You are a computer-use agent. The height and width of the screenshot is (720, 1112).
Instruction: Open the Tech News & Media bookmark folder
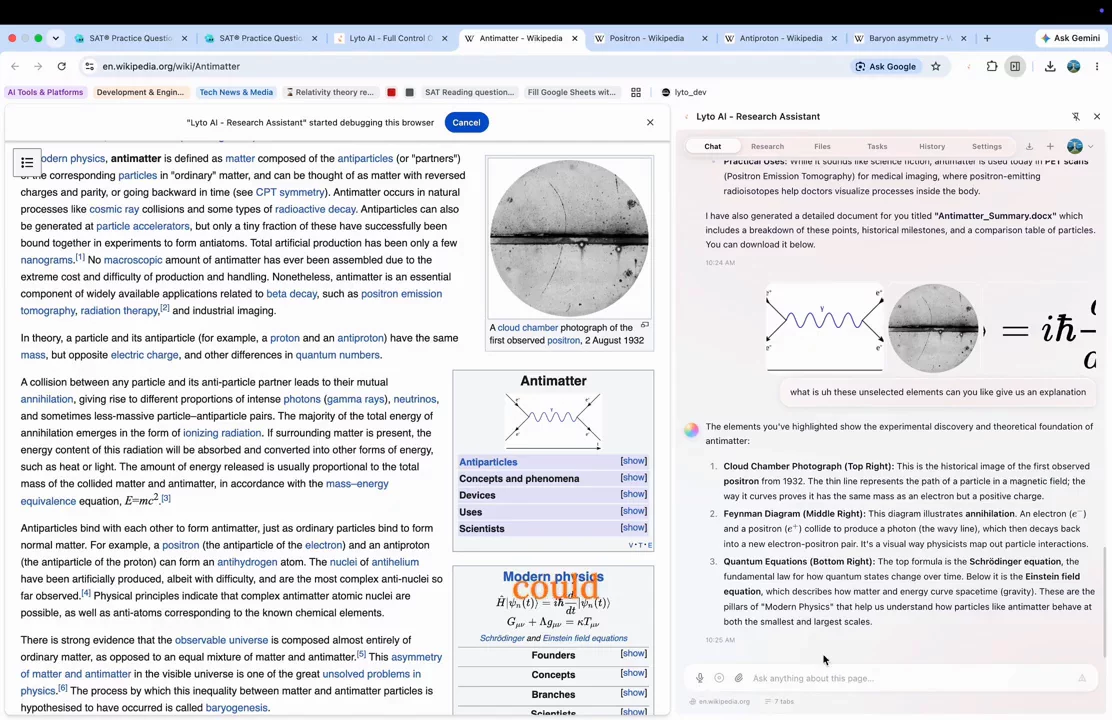236,92
